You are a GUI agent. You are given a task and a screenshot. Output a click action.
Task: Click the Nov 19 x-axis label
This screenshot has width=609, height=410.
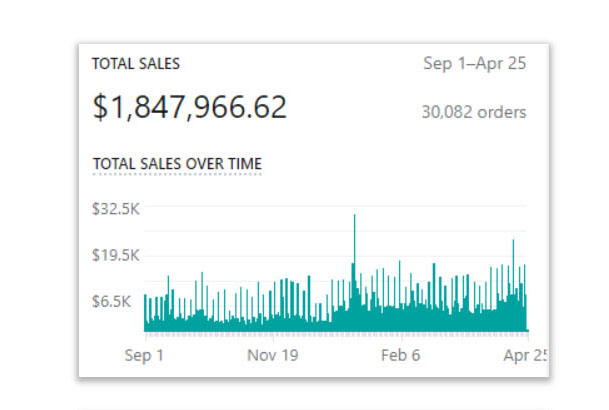click(273, 354)
